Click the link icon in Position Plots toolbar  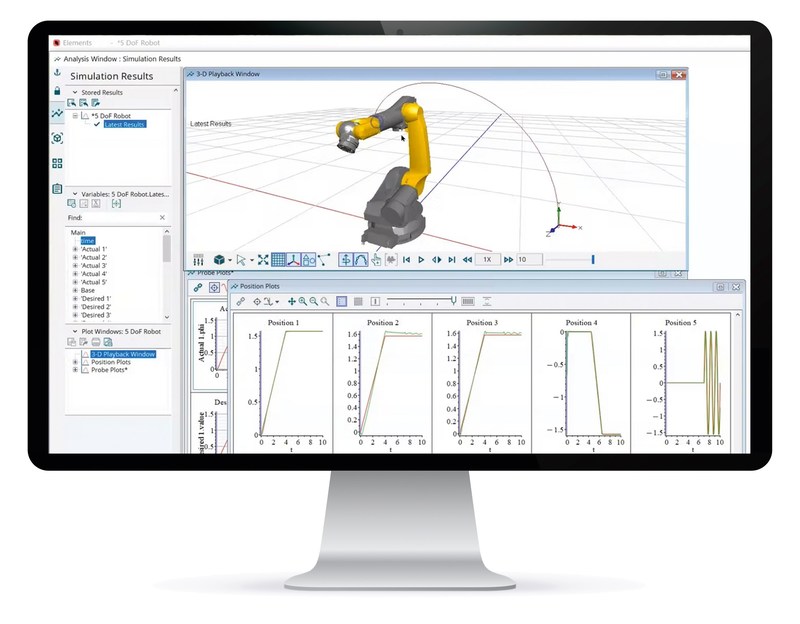point(241,301)
